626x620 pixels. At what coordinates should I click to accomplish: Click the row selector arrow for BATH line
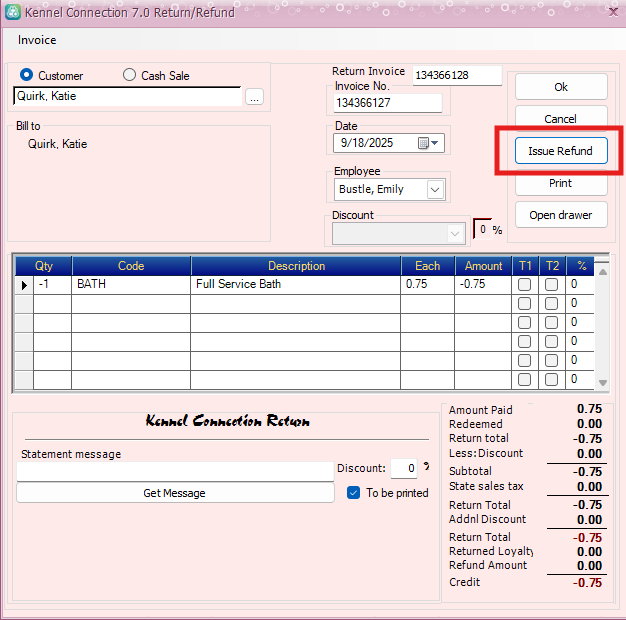[x=23, y=284]
